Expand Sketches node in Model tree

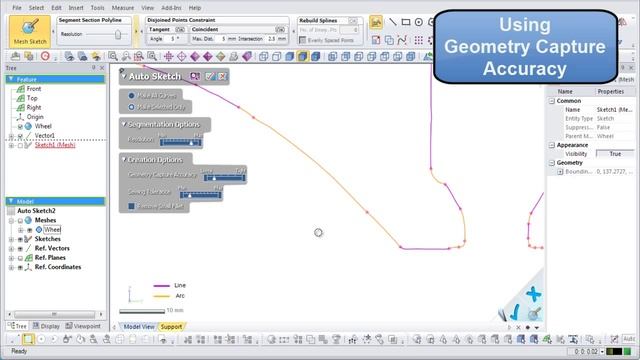[x=11, y=239]
